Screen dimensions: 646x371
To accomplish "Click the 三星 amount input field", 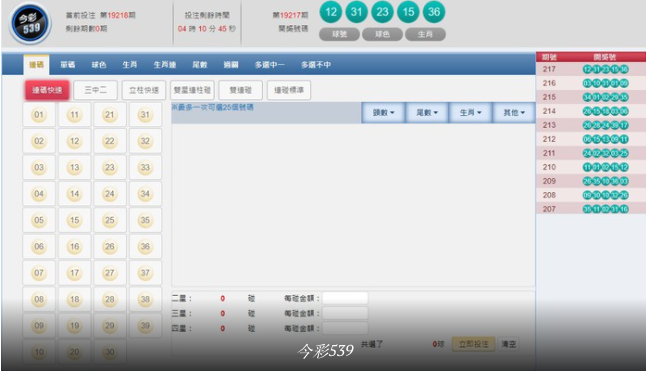I will pos(345,313).
